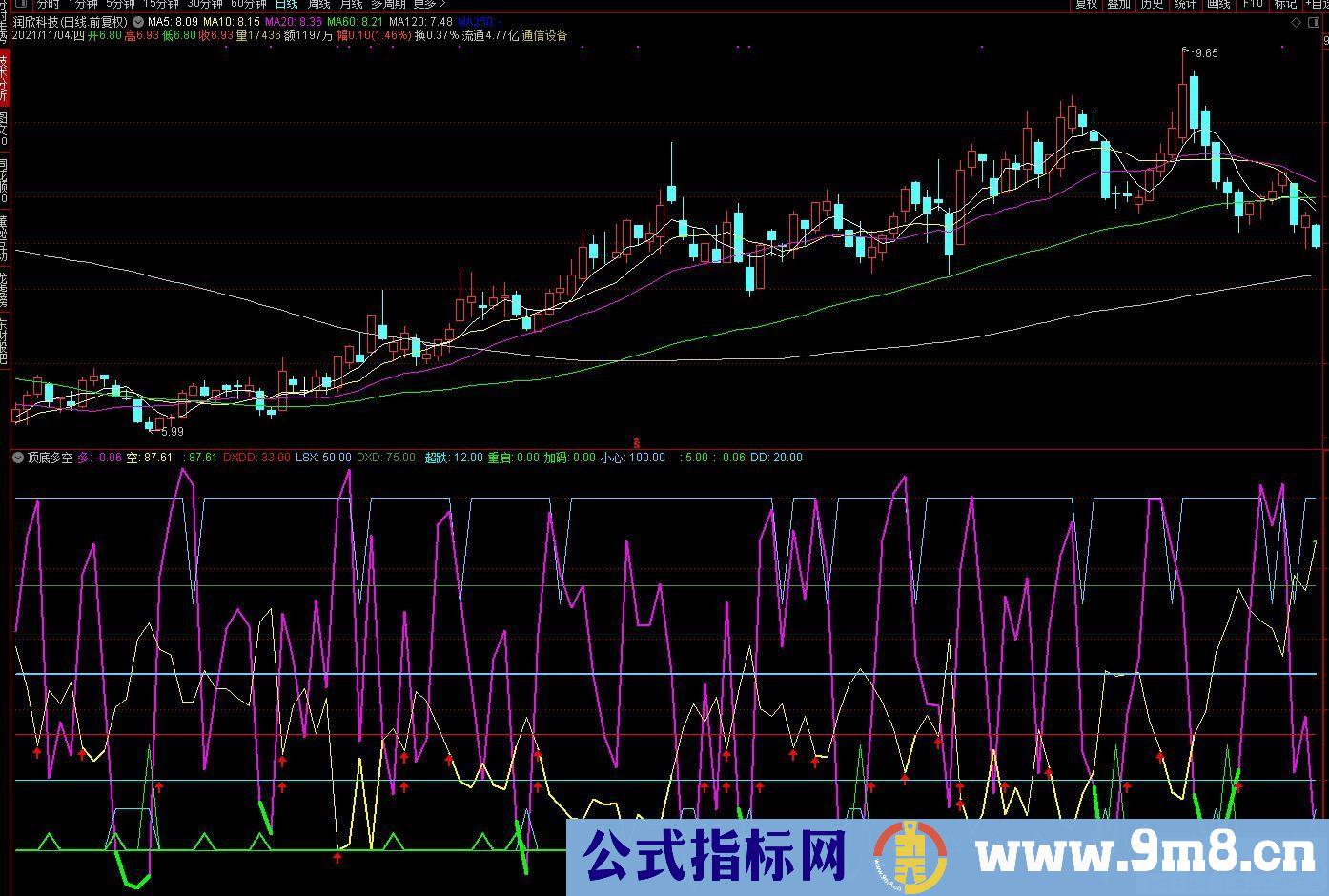Image resolution: width=1329 pixels, height=896 pixels.
Task: Open the 多周期 multi-period view
Action: (x=389, y=4)
